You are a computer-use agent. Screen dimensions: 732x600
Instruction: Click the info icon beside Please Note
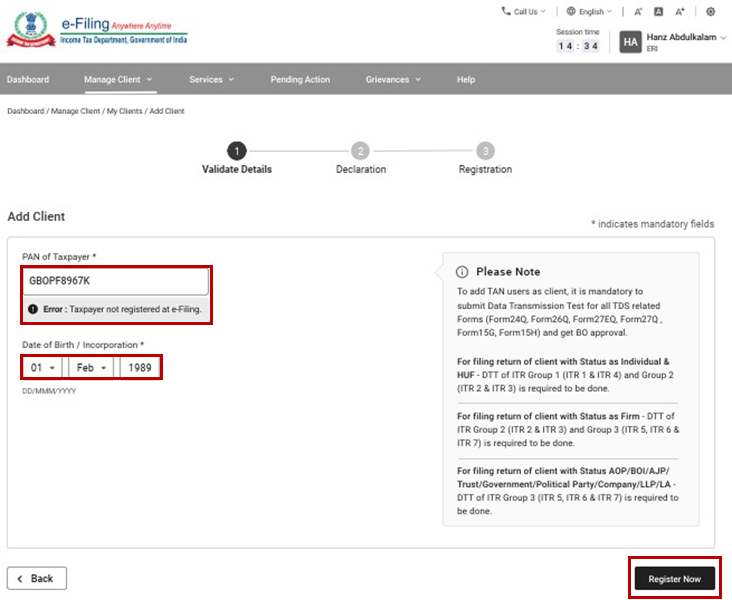(462, 272)
